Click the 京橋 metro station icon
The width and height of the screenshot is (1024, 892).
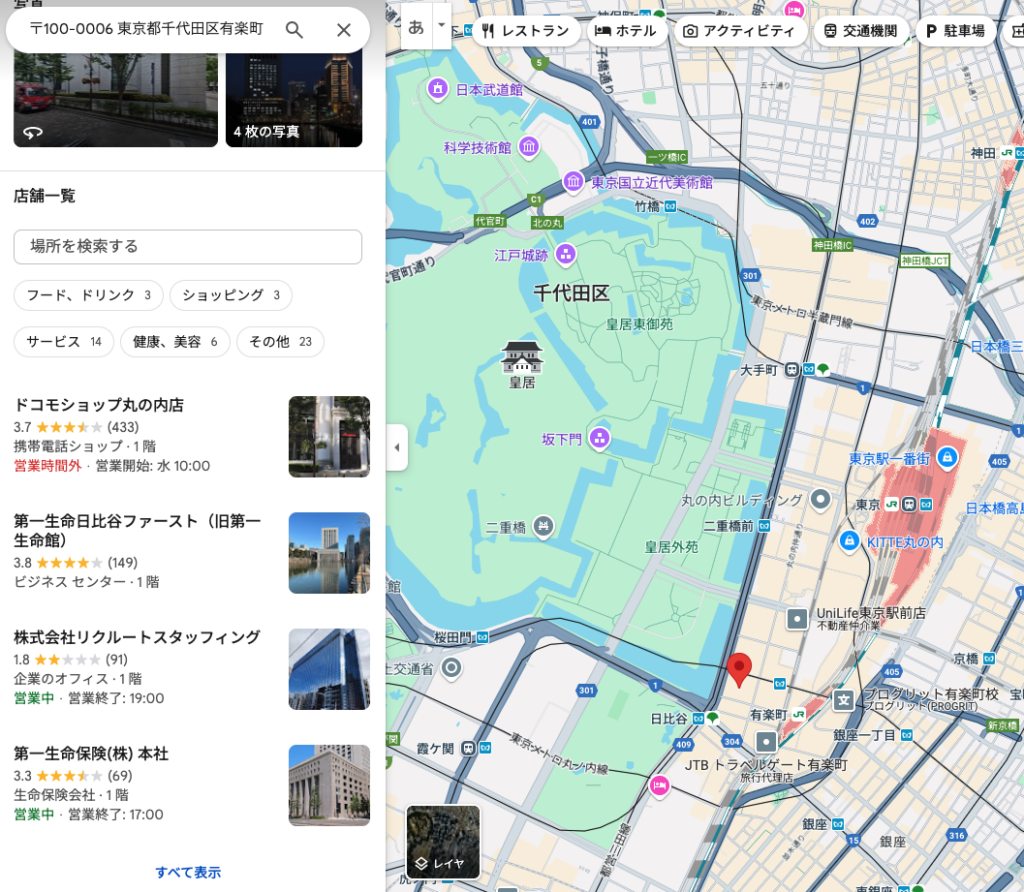point(989,659)
